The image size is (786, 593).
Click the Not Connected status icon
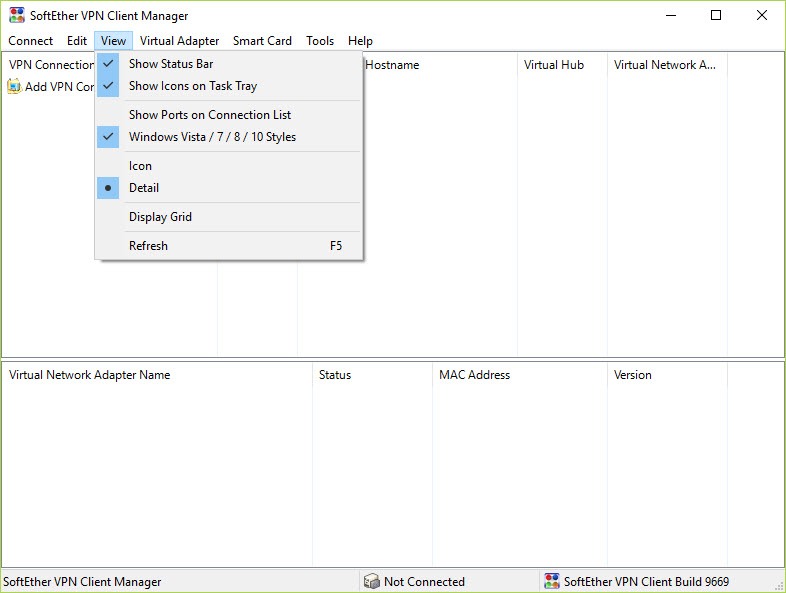(x=371, y=581)
